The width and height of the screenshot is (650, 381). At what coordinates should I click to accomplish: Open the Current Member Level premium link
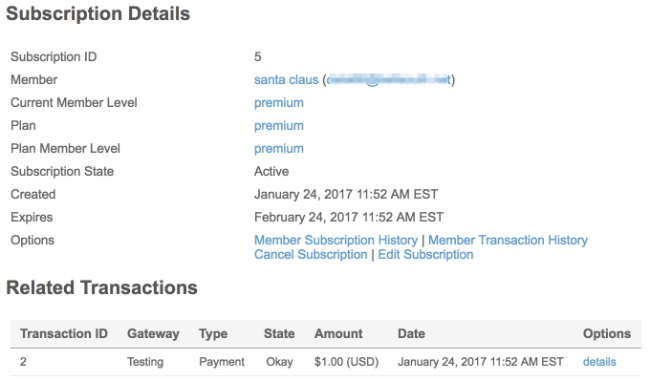pyautogui.click(x=279, y=103)
